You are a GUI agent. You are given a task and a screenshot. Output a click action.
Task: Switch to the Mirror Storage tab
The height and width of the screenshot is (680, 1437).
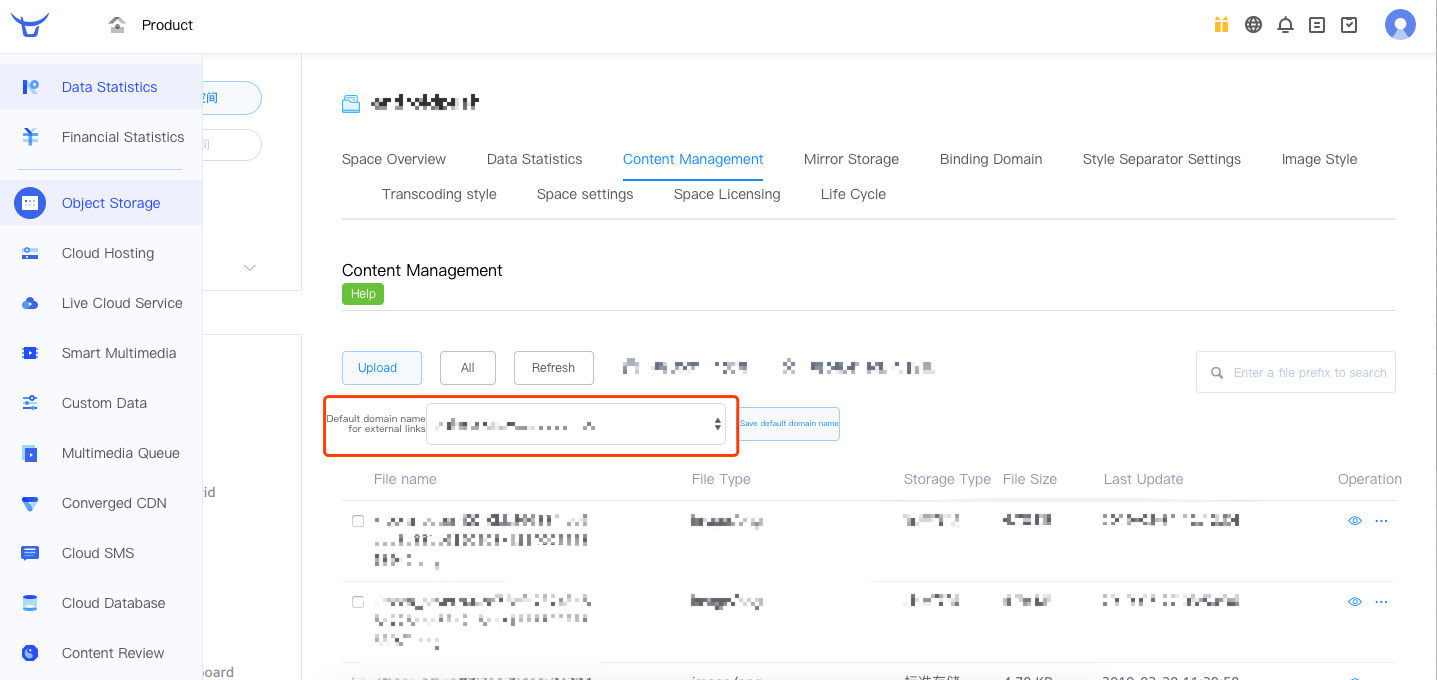pos(851,159)
